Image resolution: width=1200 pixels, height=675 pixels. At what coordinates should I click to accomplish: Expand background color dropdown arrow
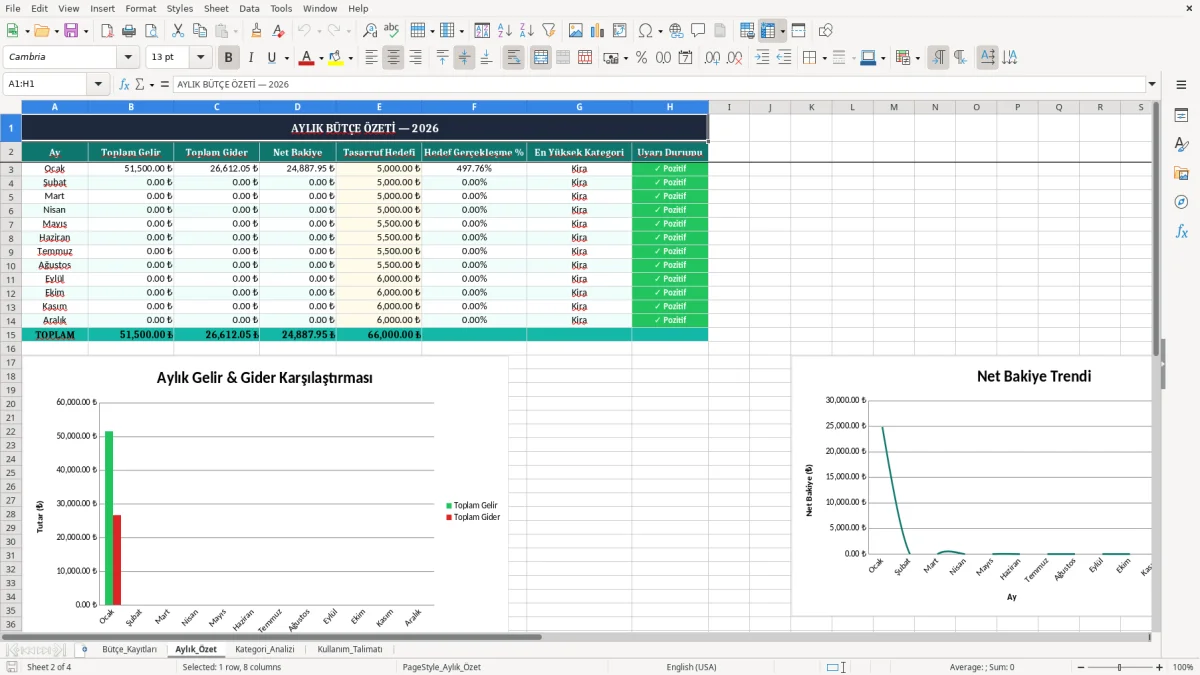pyautogui.click(x=351, y=58)
